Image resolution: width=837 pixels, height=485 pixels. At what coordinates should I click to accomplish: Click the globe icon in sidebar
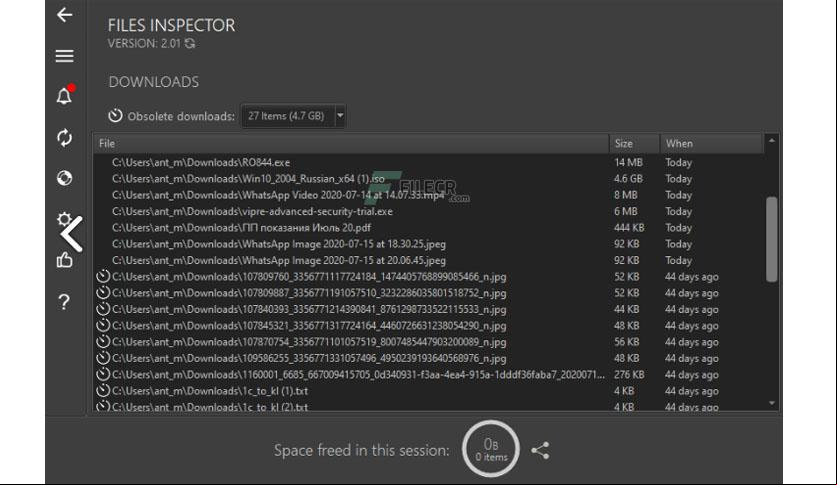click(65, 178)
